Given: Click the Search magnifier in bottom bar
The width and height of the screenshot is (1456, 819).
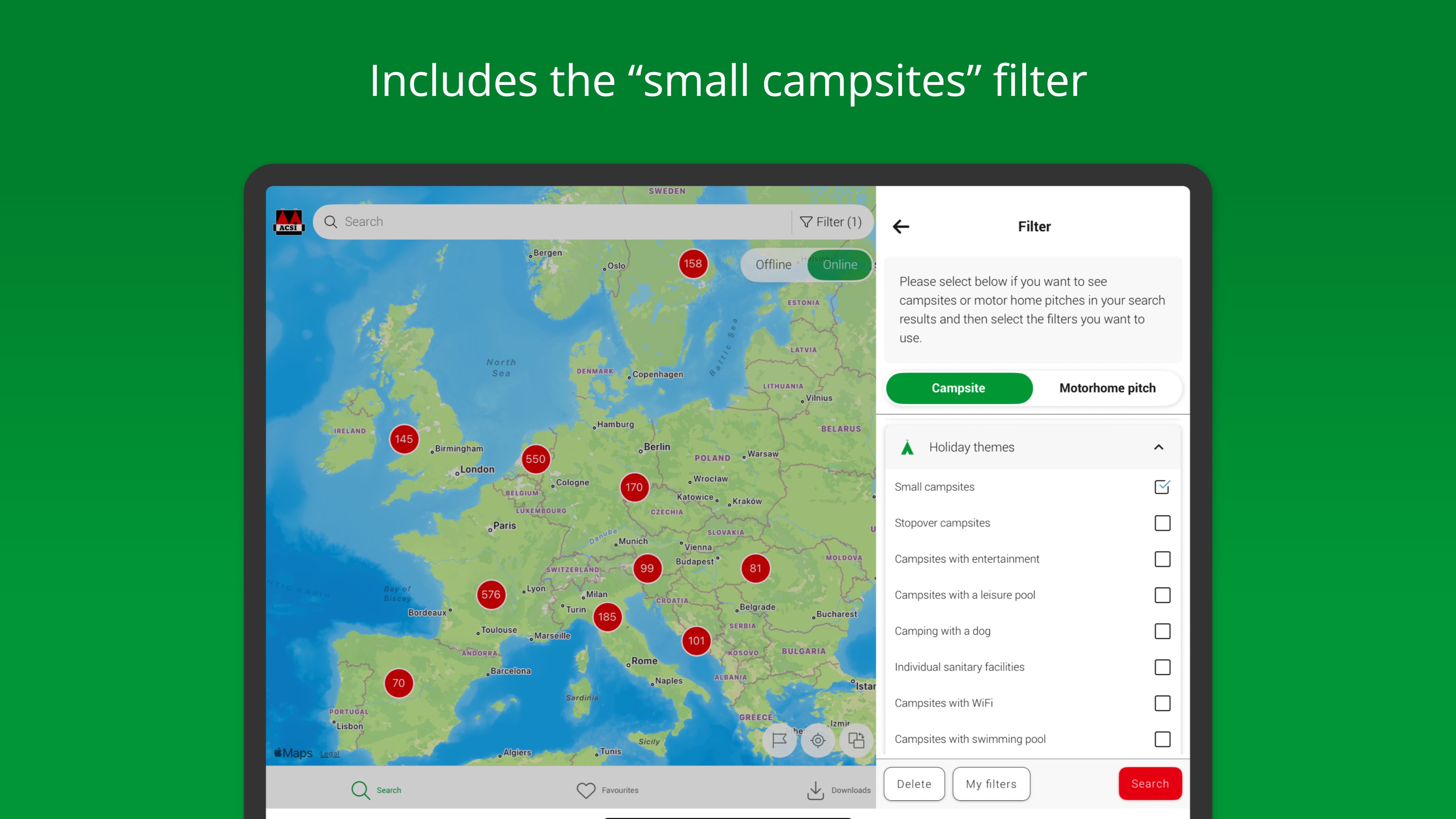Looking at the screenshot, I should pyautogui.click(x=361, y=790).
